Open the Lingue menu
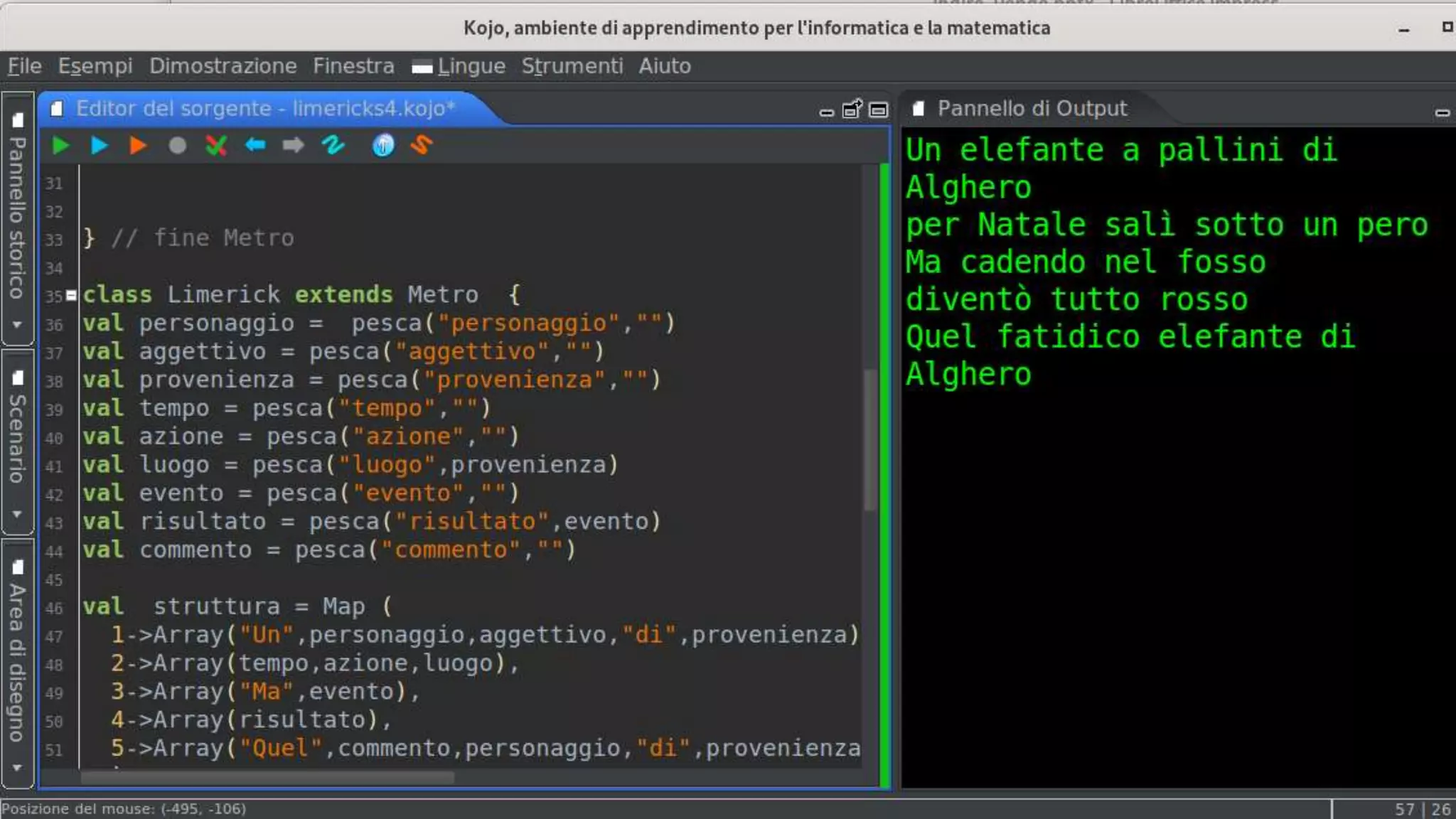 pos(471,66)
